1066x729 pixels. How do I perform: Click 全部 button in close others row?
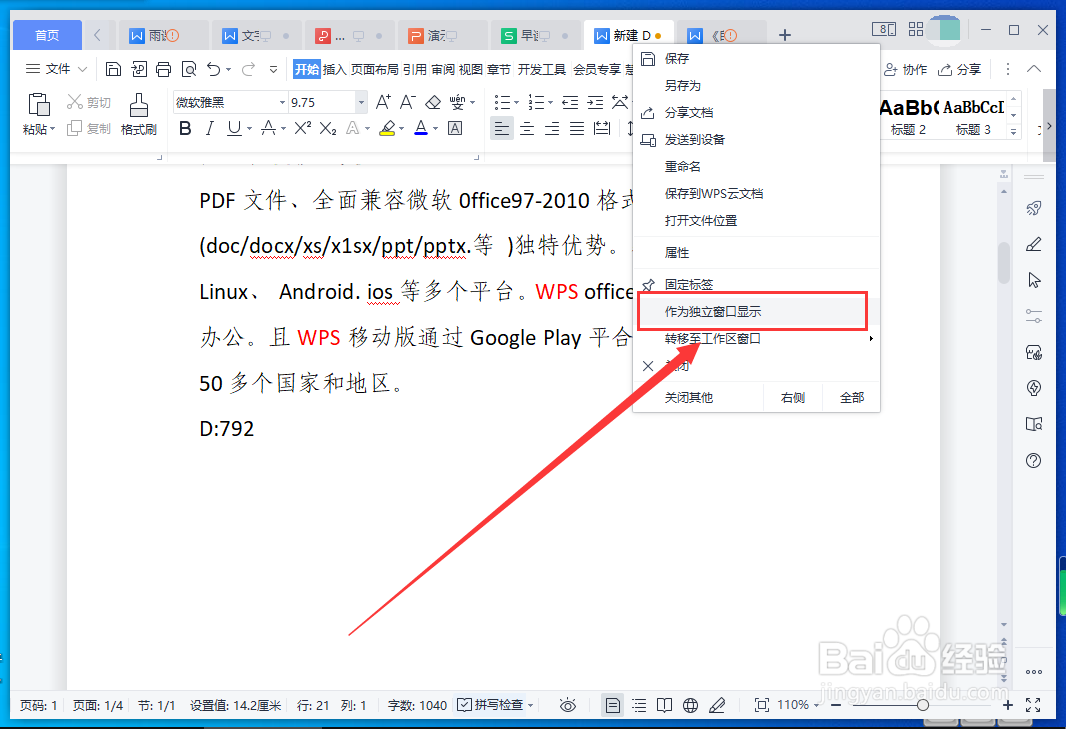[x=851, y=398]
